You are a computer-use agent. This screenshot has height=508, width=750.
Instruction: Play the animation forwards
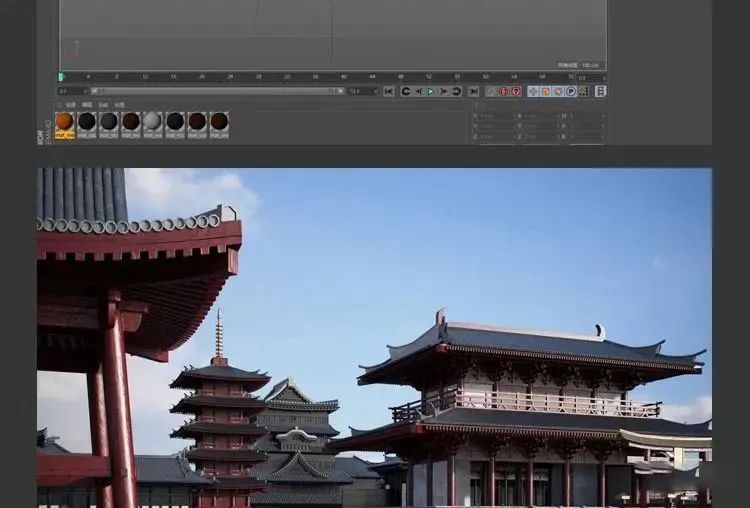431,91
